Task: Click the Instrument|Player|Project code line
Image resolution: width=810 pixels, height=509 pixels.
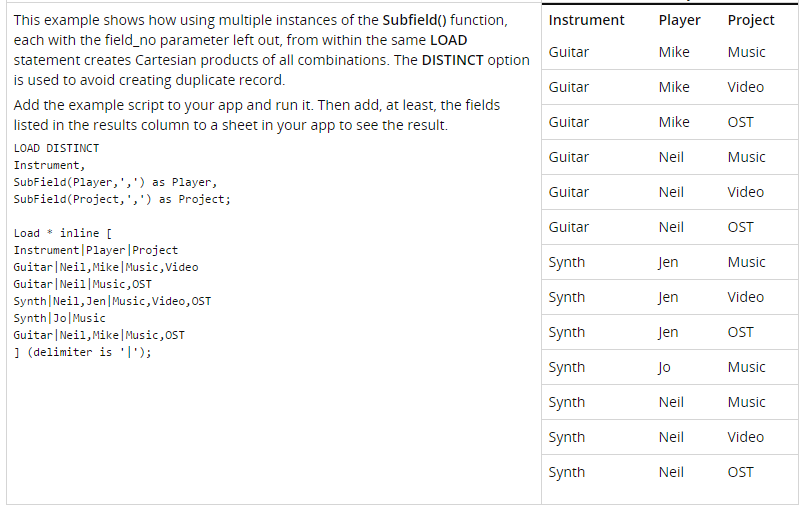Action: 96,250
